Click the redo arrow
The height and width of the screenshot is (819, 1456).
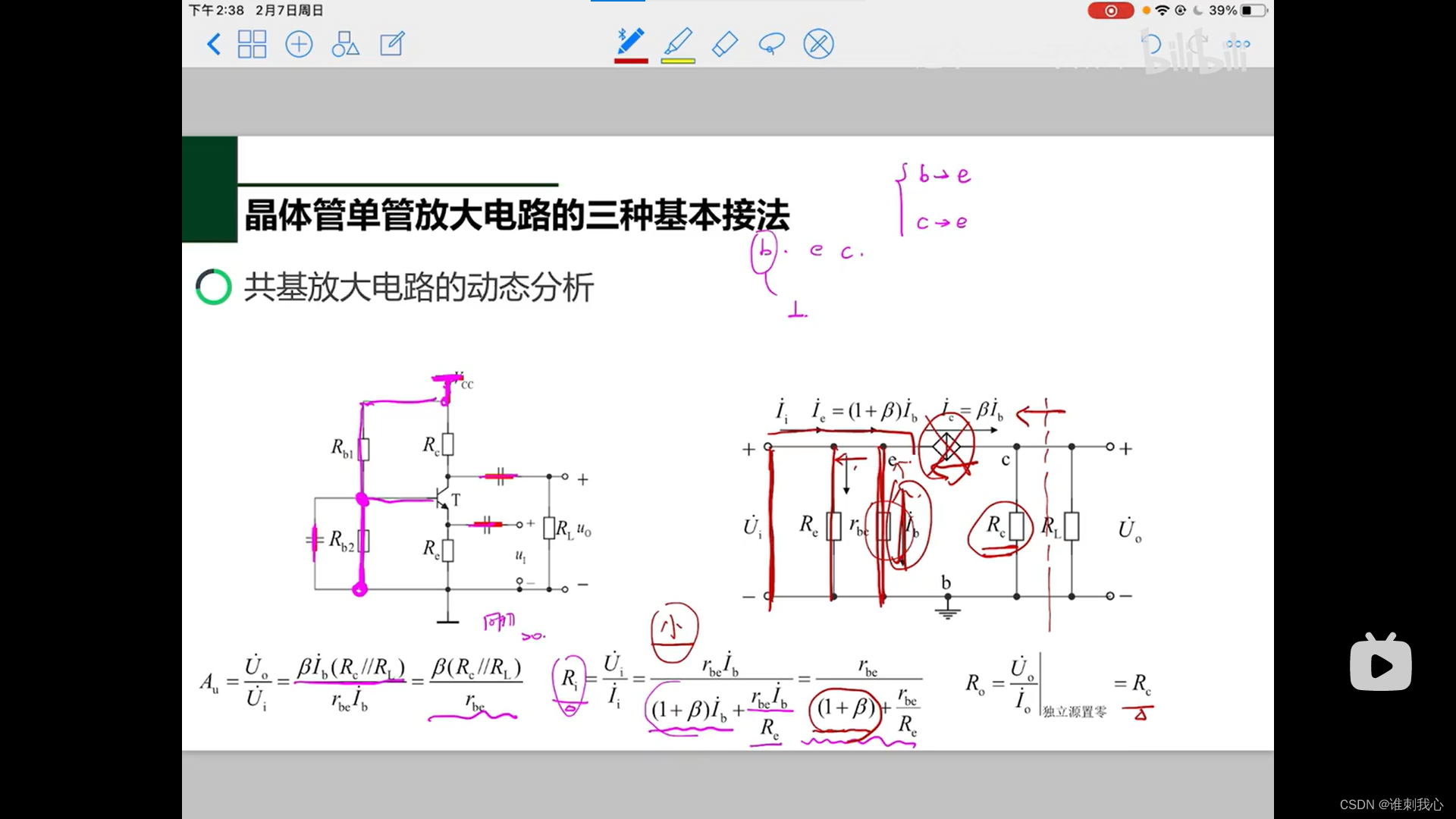point(1197,44)
